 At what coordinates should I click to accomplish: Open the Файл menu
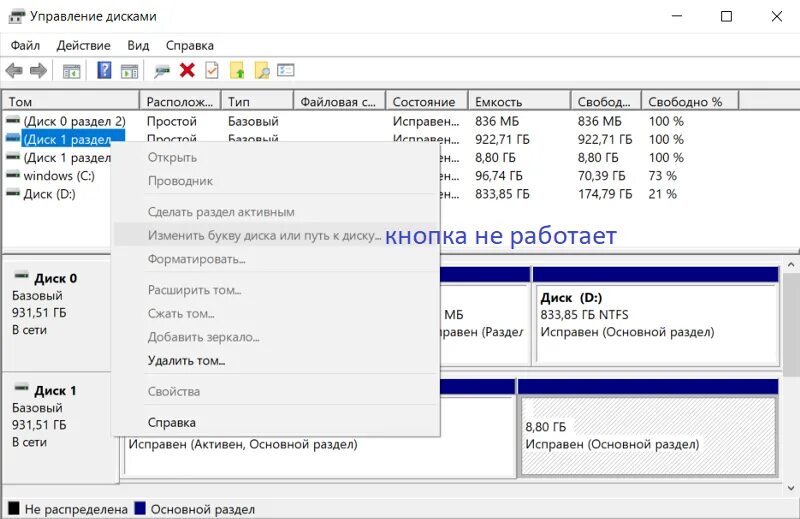click(x=25, y=45)
